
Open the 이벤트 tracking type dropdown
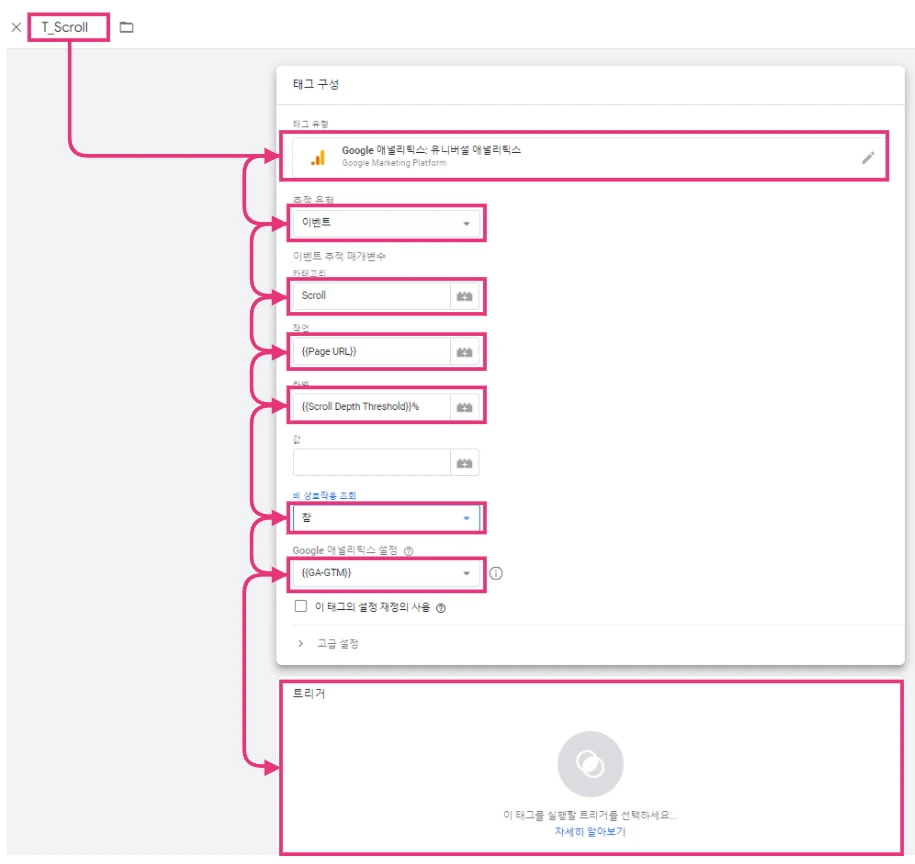click(386, 223)
